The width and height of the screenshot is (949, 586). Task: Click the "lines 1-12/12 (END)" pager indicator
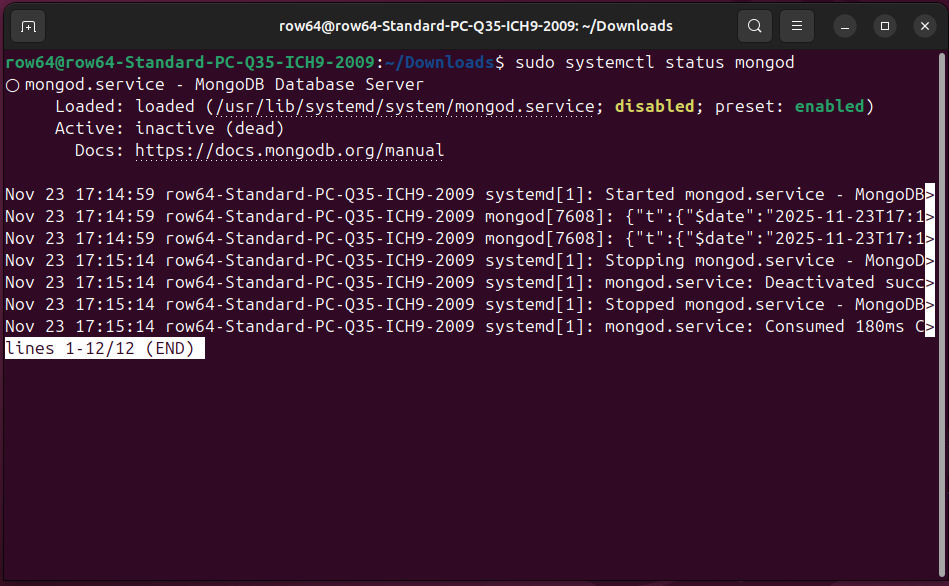105,348
